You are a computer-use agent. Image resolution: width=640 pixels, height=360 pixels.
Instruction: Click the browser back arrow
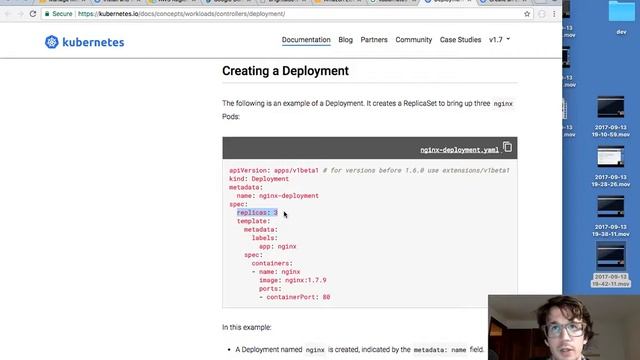pos(8,14)
